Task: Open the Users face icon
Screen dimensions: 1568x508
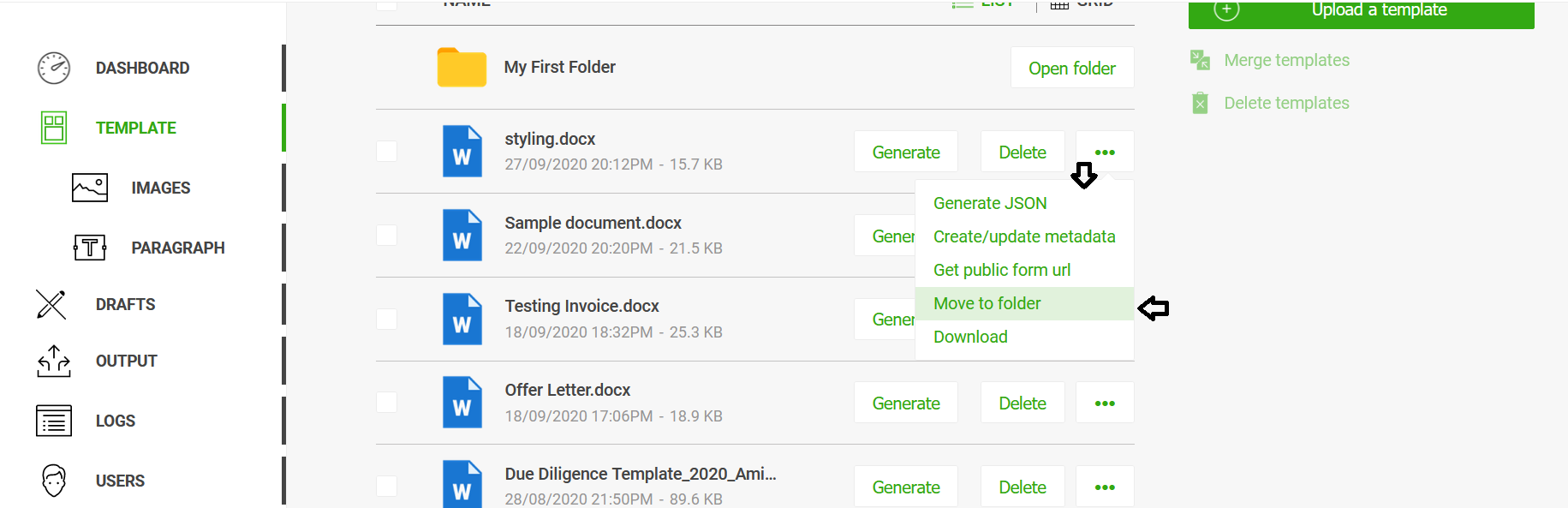Action: click(x=54, y=481)
